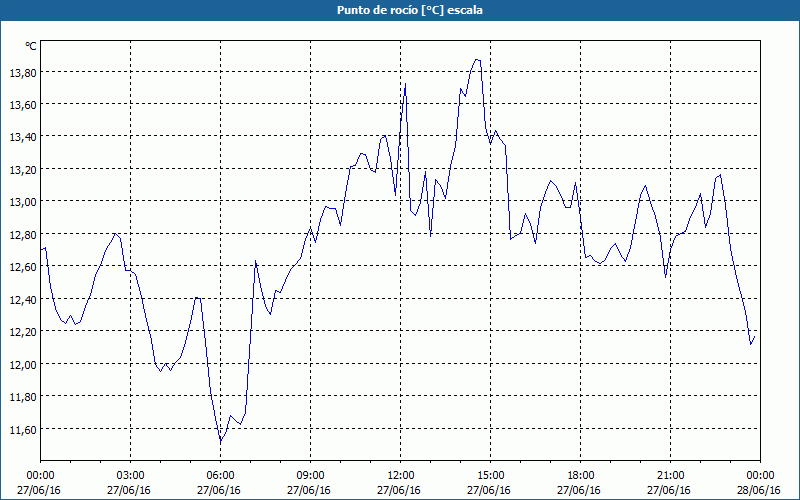
Task: Click the 15:00 time label
Action: coord(490,476)
